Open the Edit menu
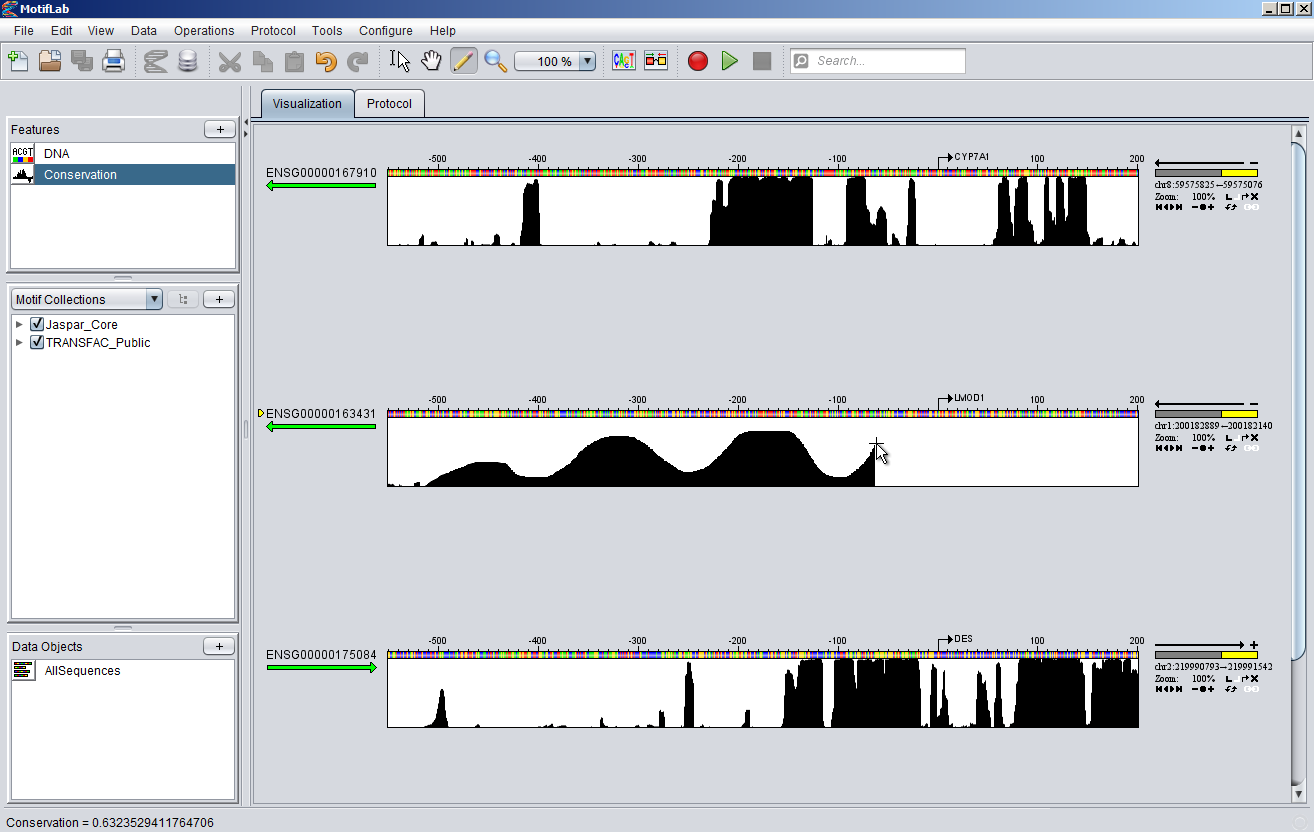Viewport: 1314px width, 832px height. 61,31
